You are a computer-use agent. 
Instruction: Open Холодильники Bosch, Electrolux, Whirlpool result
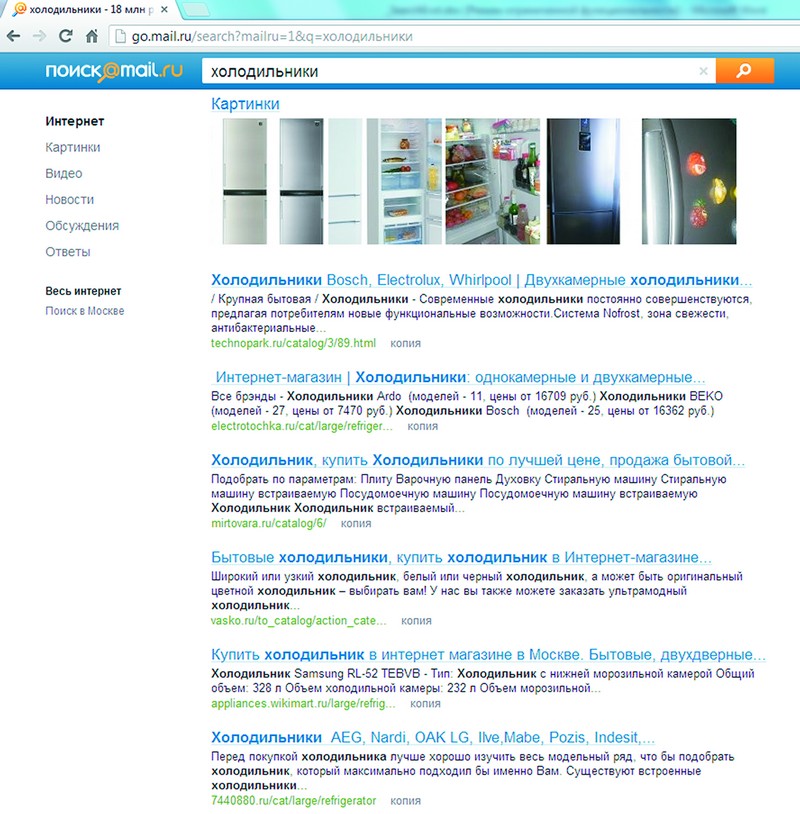pyautogui.click(x=481, y=280)
